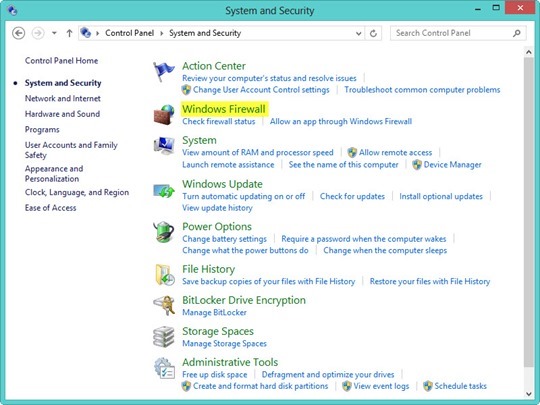Click the Storage Spaces drives icon
The width and height of the screenshot is (540, 405).
tap(164, 336)
